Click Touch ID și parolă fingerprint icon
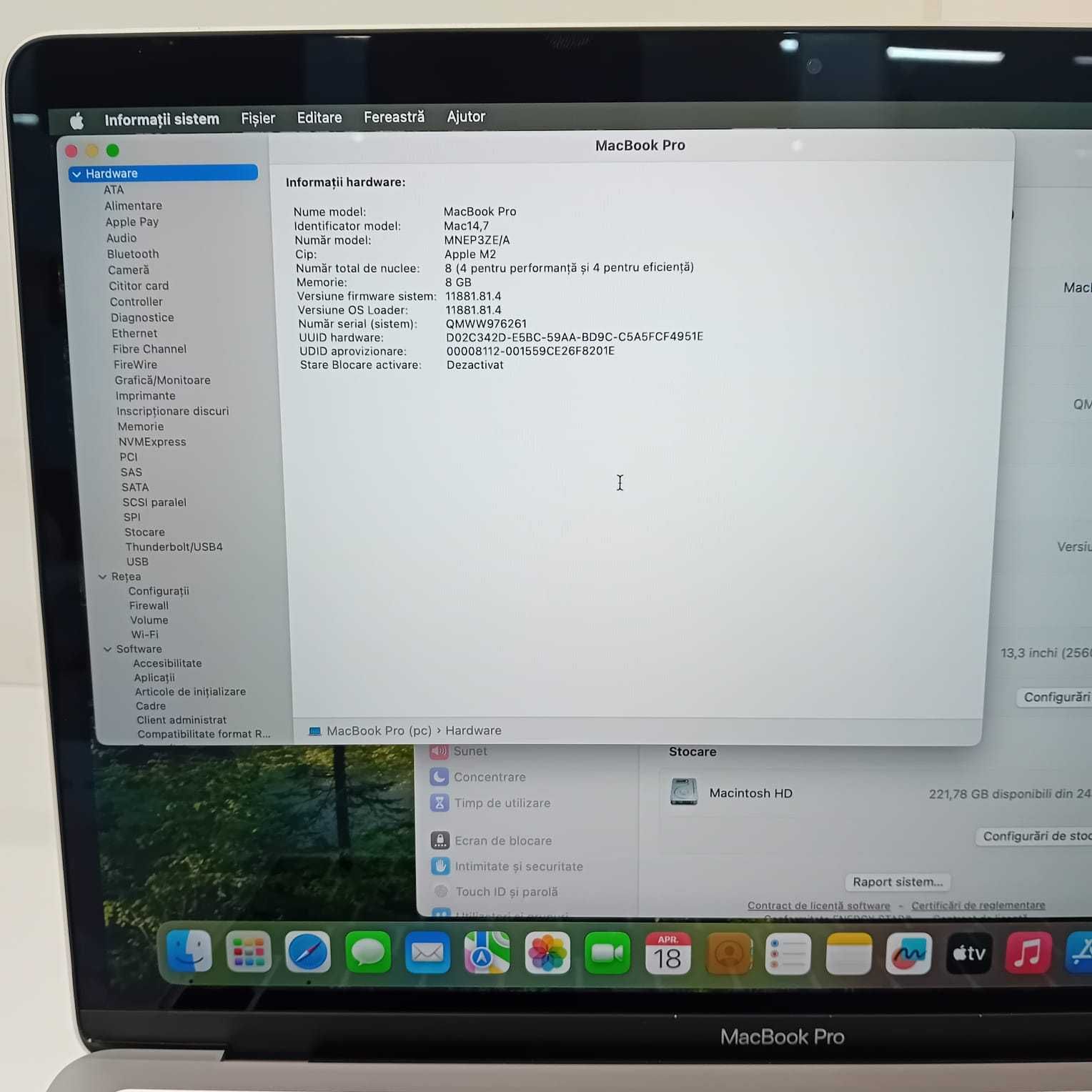This screenshot has width=1092, height=1092. (441, 891)
